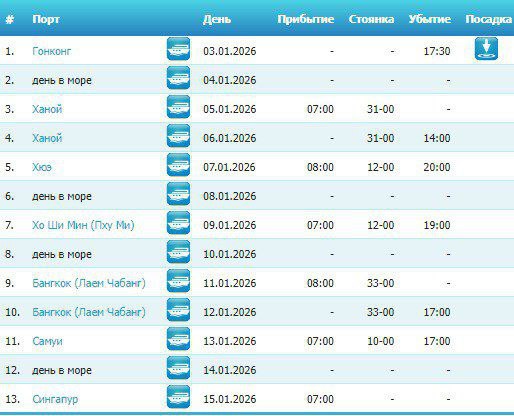Open the Гонконг port link
514x416 pixels.
[x=52, y=51]
